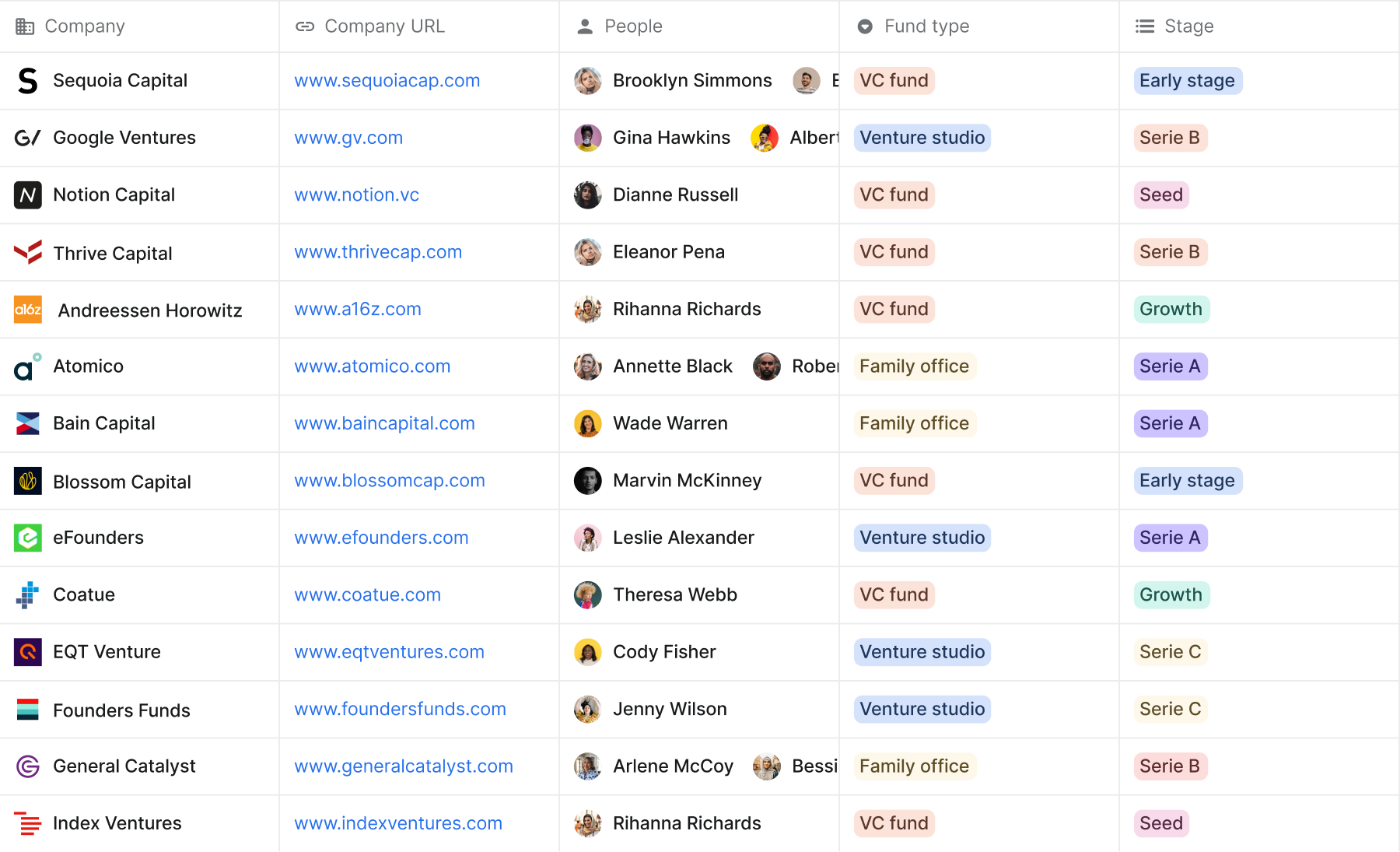Open Sequoia Capital's VC fund tag
Image resolution: width=1400 pixels, height=852 pixels.
coord(894,81)
